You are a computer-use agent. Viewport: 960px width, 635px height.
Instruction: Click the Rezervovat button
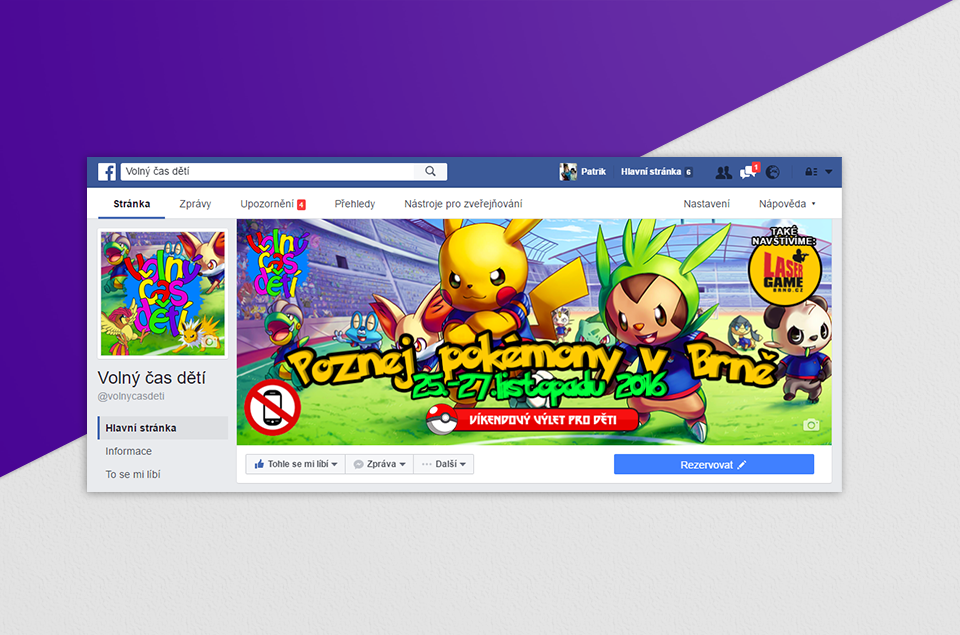(x=714, y=464)
